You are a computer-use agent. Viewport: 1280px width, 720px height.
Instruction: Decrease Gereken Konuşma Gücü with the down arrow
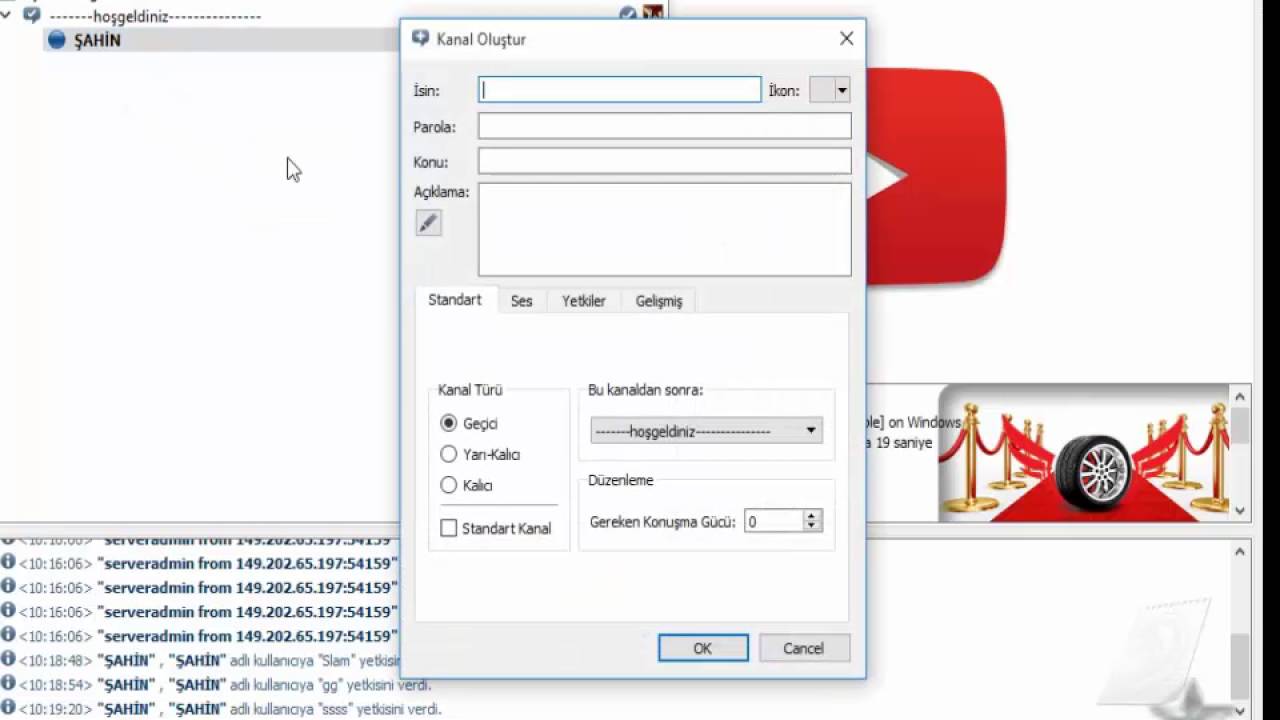click(812, 527)
